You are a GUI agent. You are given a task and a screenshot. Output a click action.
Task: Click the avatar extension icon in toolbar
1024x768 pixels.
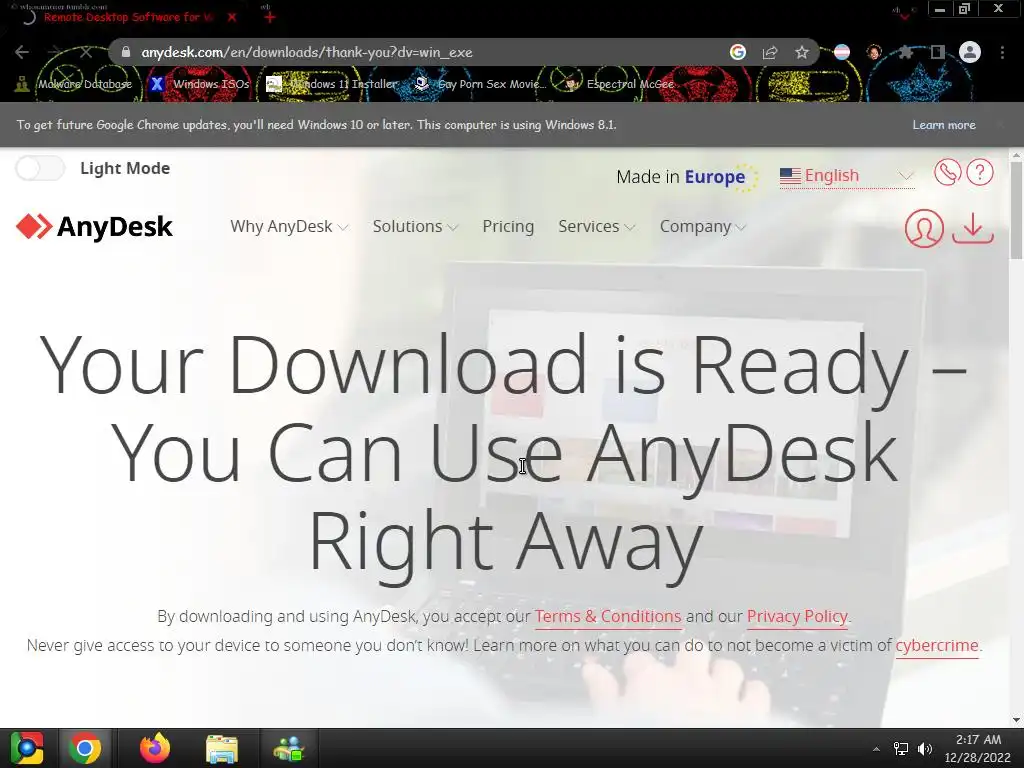point(874,52)
